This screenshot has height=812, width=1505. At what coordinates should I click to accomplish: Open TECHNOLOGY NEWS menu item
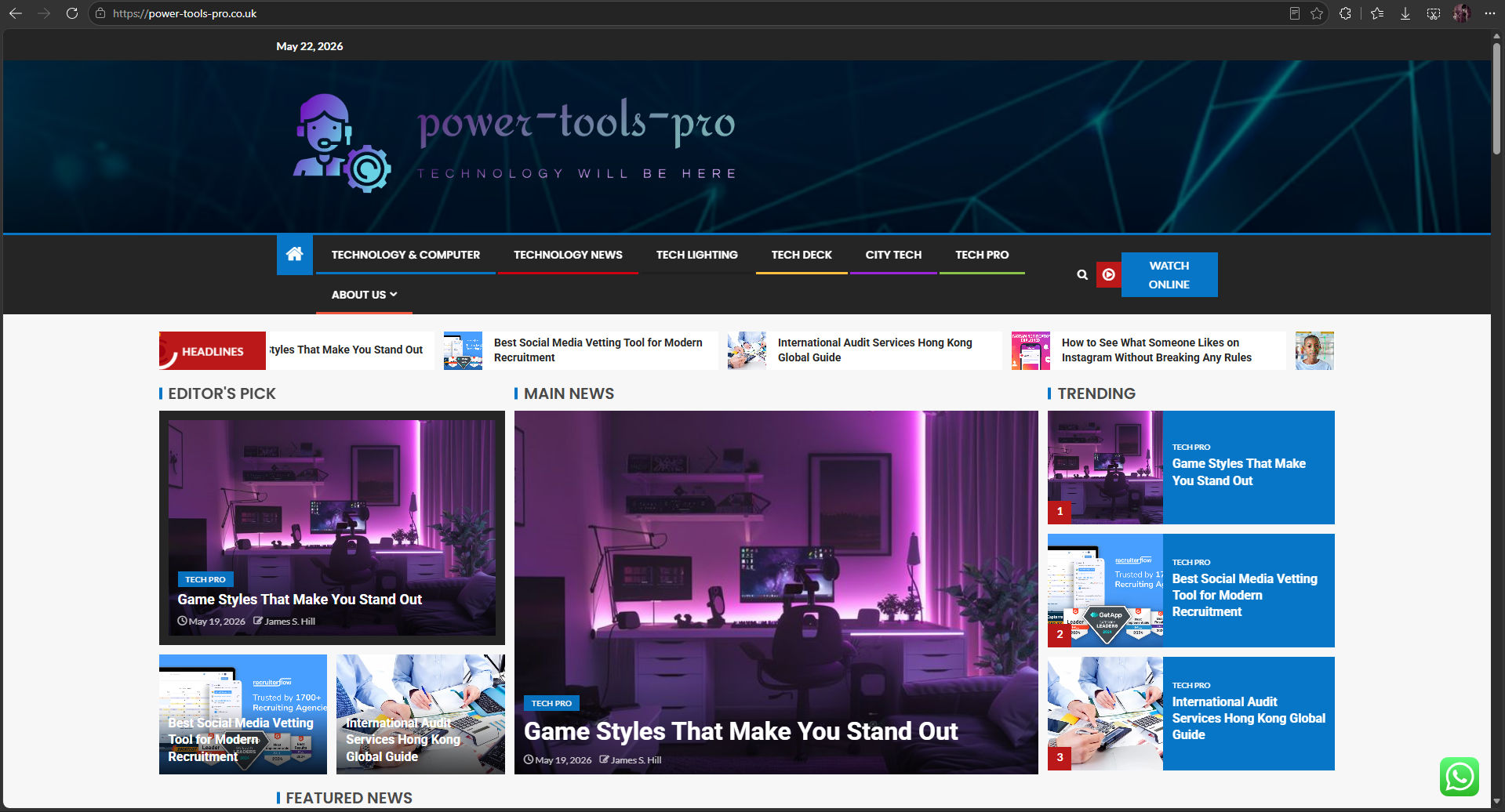568,255
